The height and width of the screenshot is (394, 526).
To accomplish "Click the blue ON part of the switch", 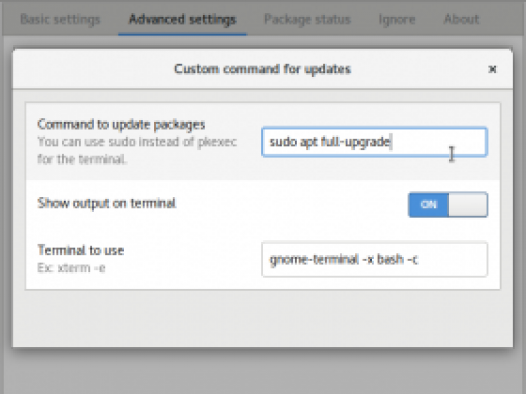I will (x=428, y=205).
